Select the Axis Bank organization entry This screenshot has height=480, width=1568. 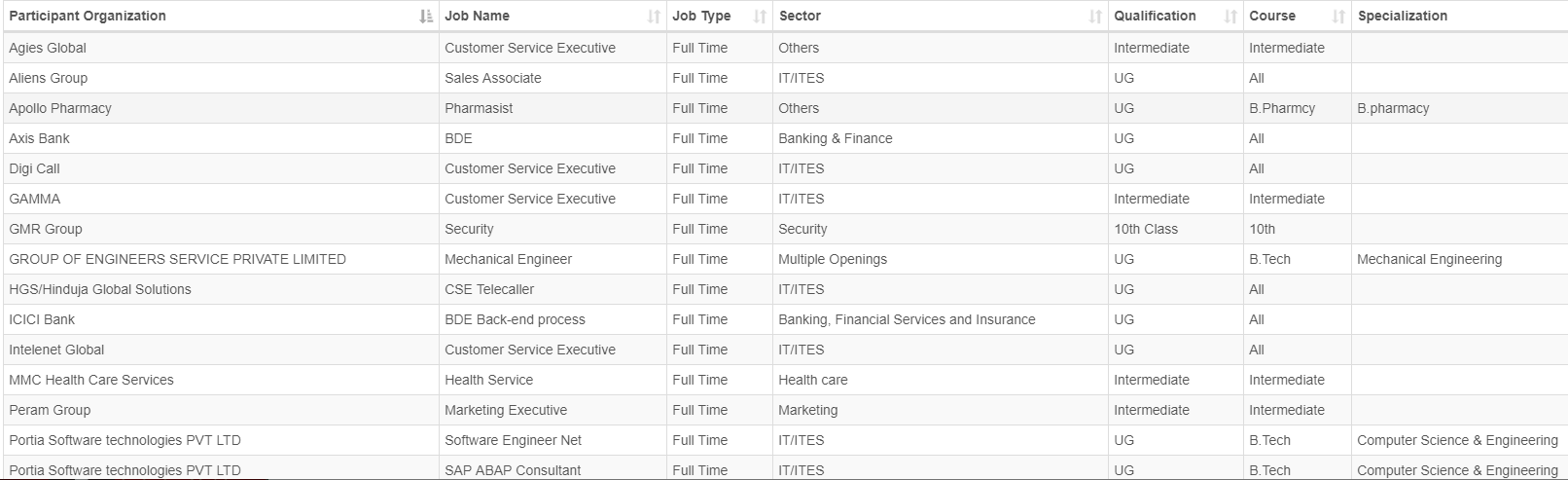pos(40,138)
